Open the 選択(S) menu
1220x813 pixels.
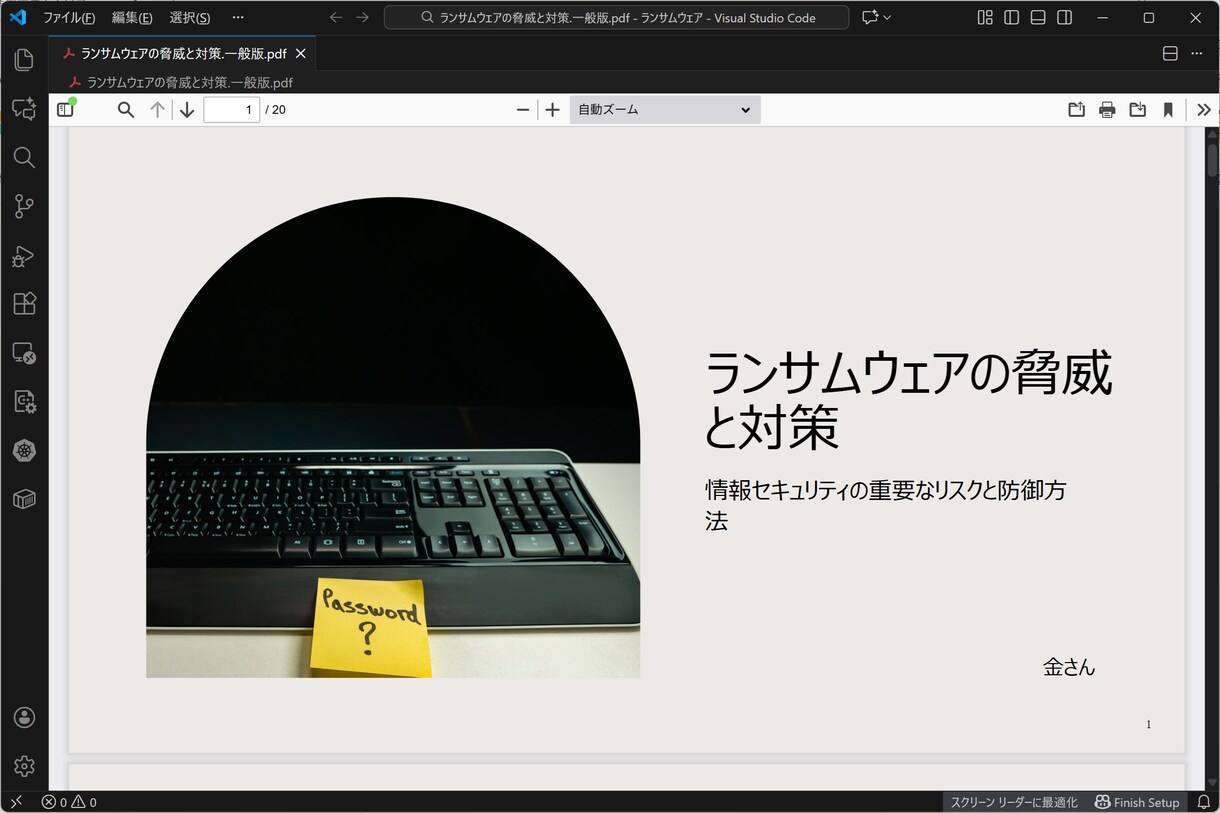click(190, 18)
